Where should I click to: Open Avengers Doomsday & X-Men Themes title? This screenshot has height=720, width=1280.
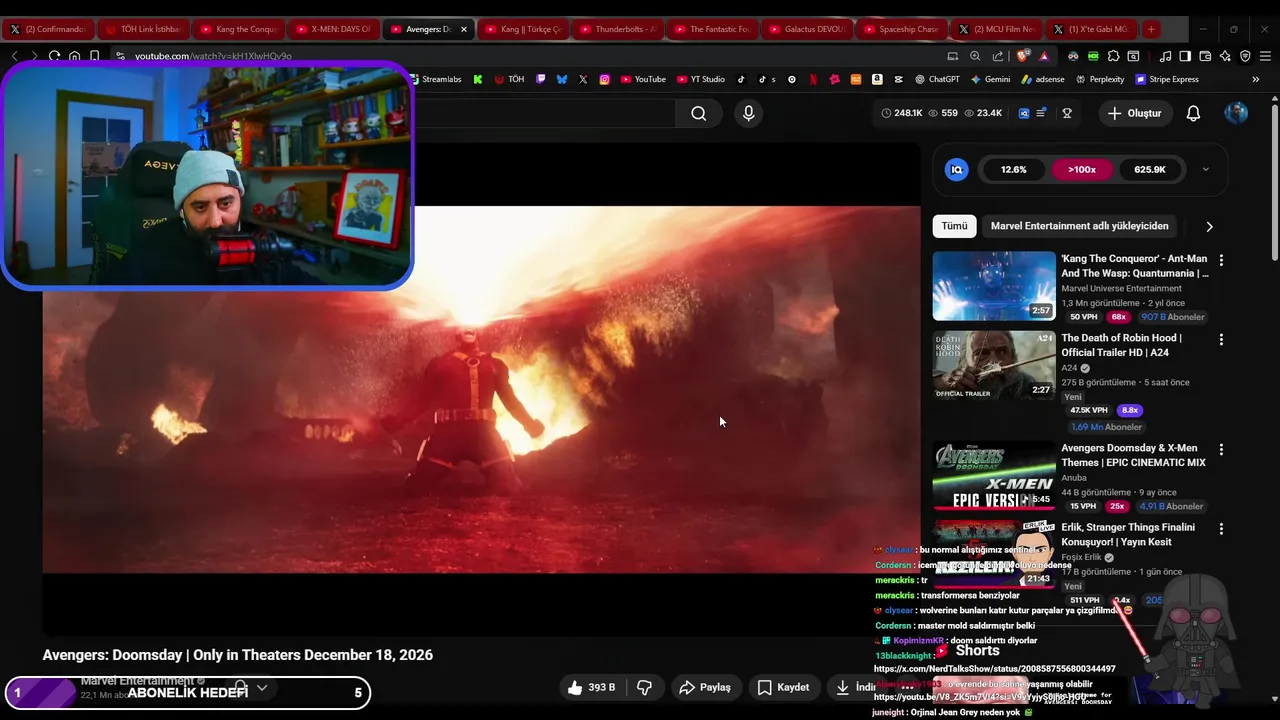click(x=1133, y=455)
